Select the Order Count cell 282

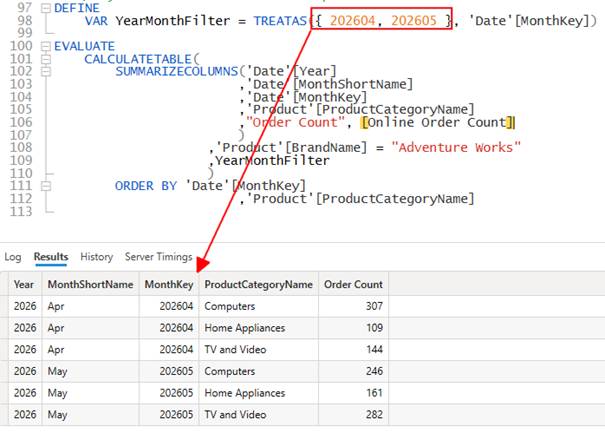pyautogui.click(x=353, y=414)
